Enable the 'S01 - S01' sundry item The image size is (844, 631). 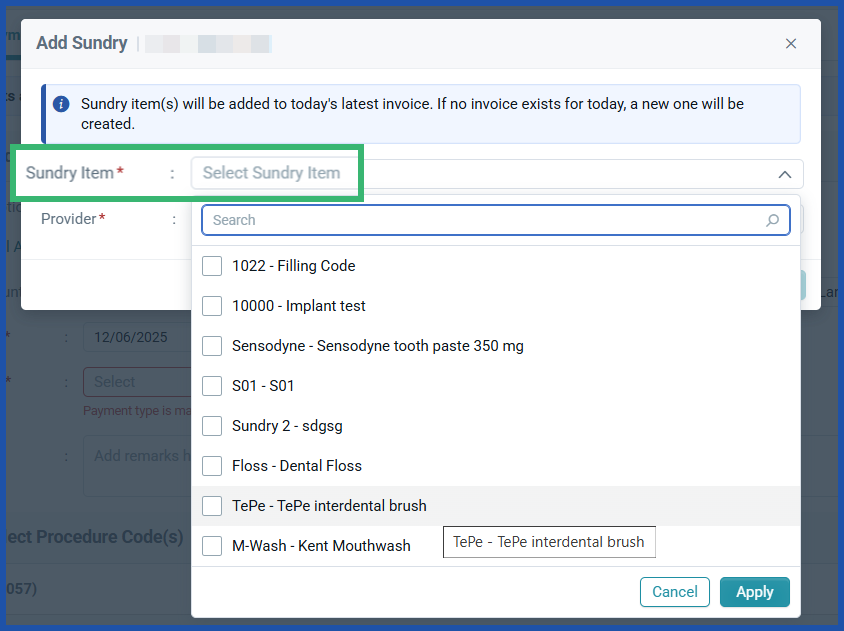pyautogui.click(x=211, y=385)
